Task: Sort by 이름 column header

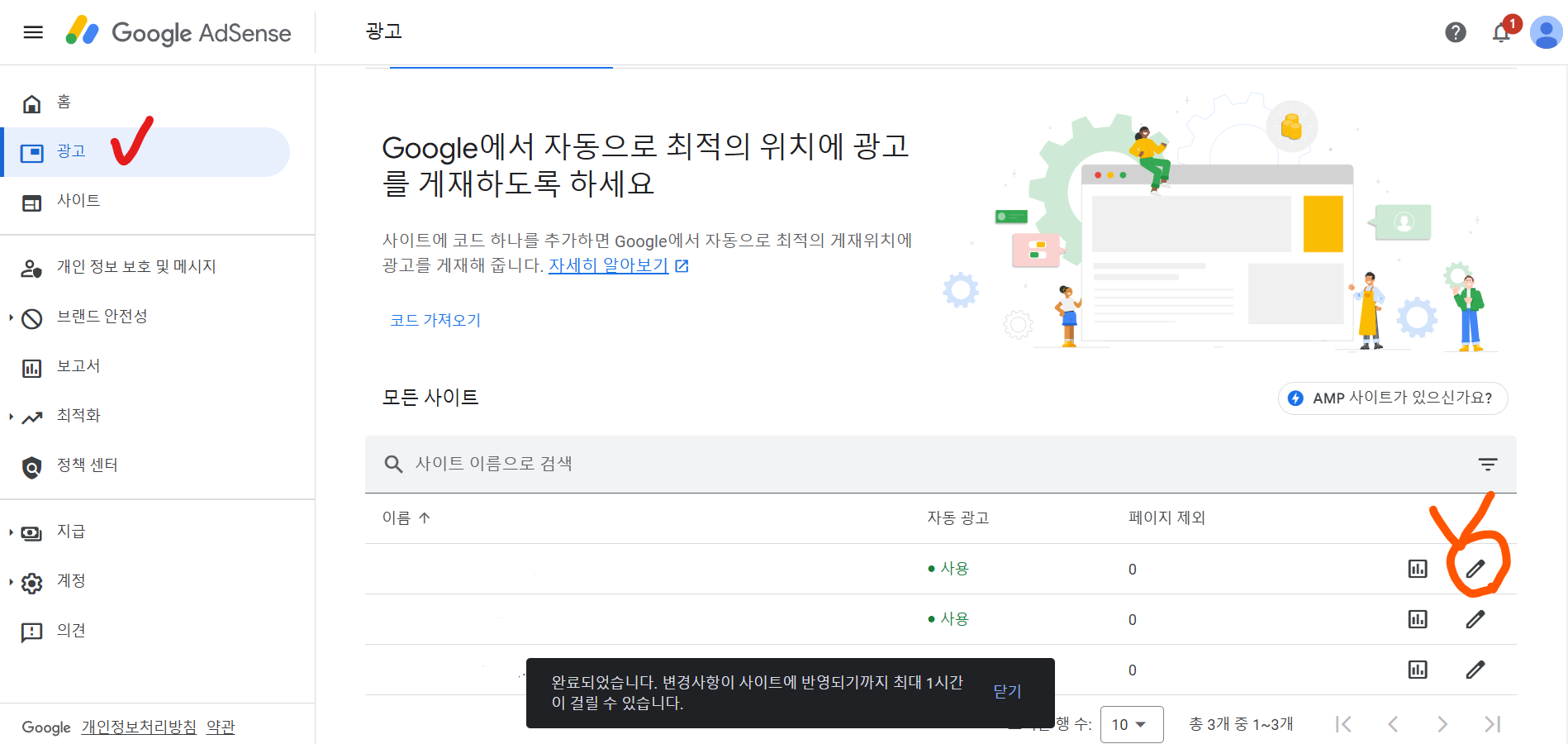Action: (x=406, y=517)
